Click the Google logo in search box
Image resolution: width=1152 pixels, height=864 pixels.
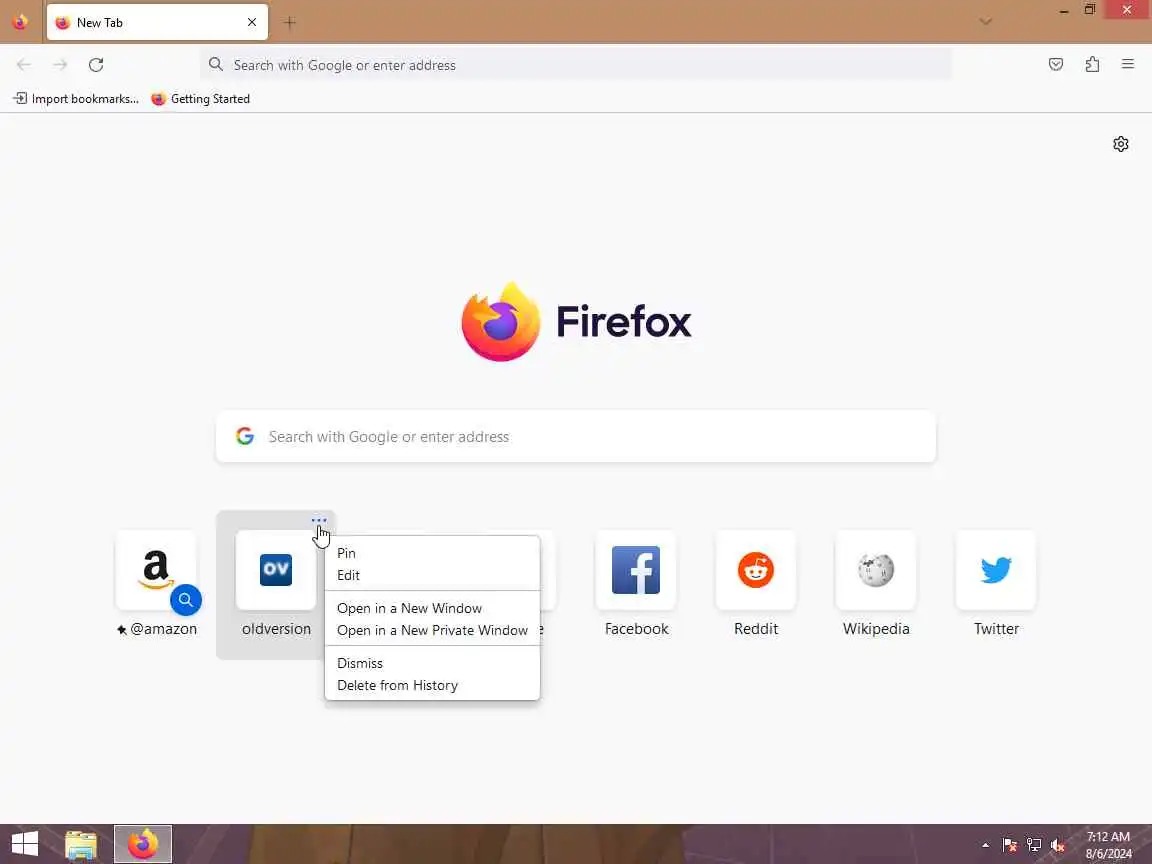tap(245, 436)
